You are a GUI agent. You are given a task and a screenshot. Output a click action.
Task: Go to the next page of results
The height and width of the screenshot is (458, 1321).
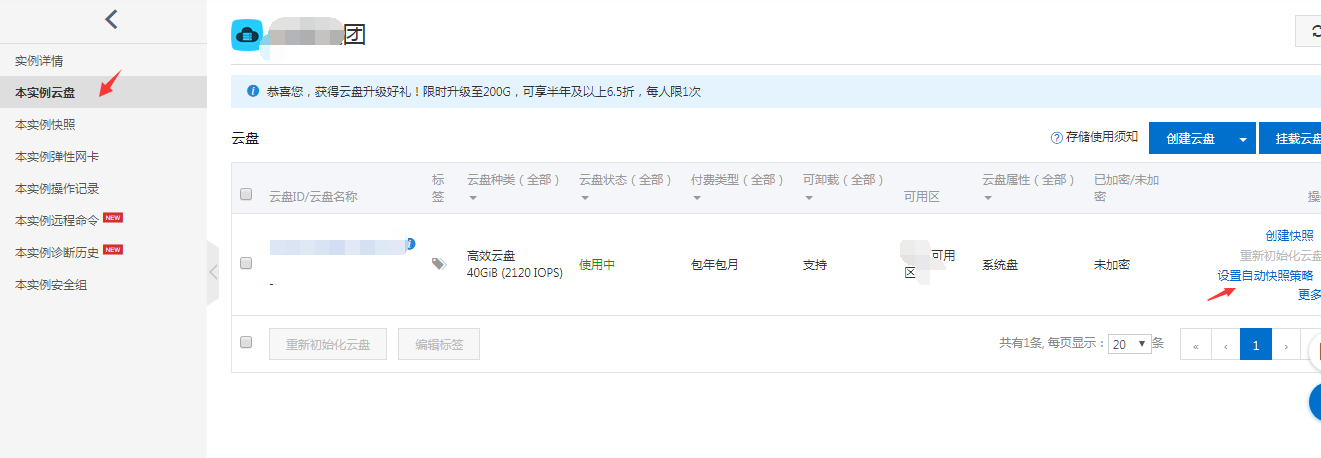[1286, 344]
